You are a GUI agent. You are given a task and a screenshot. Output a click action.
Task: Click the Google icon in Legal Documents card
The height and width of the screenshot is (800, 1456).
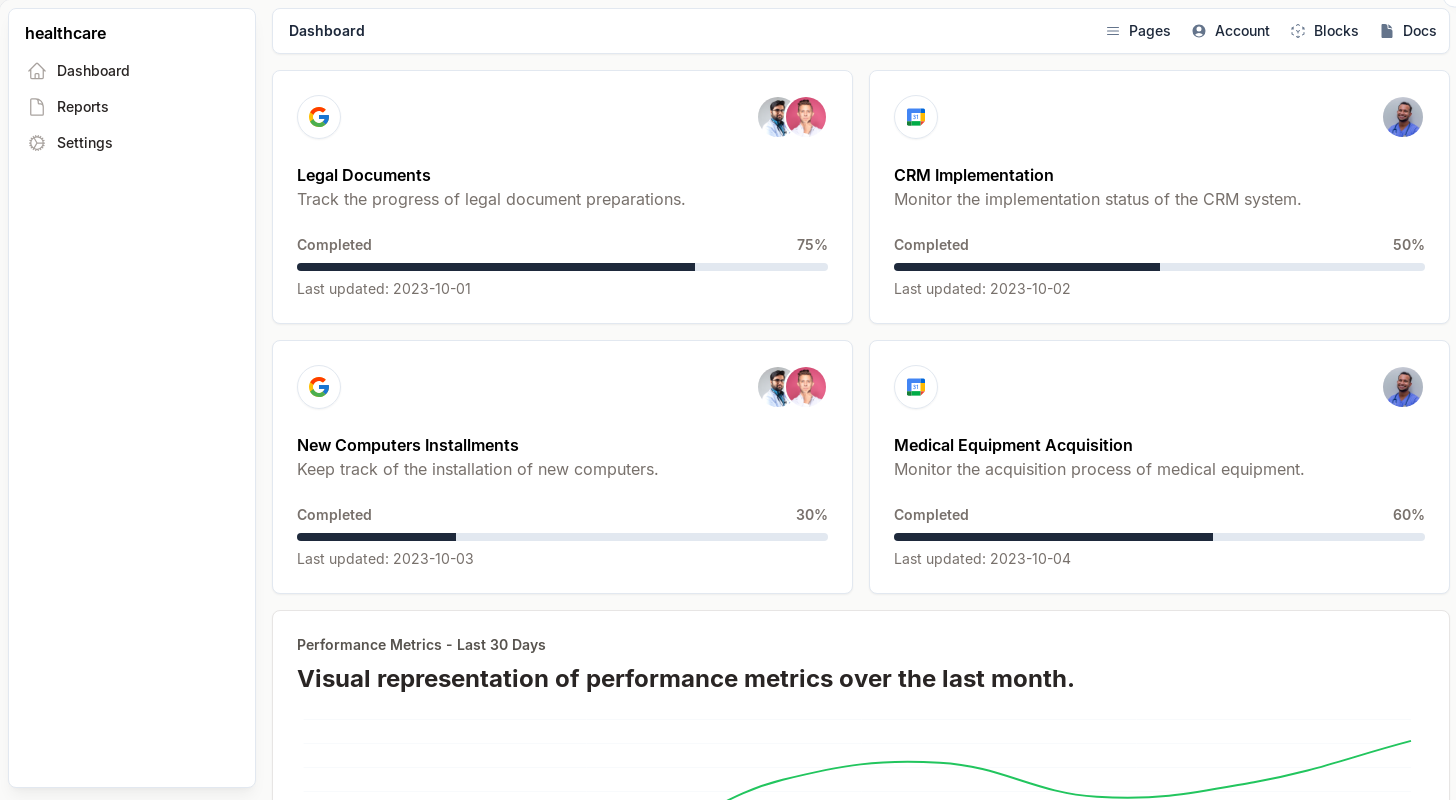[319, 117]
